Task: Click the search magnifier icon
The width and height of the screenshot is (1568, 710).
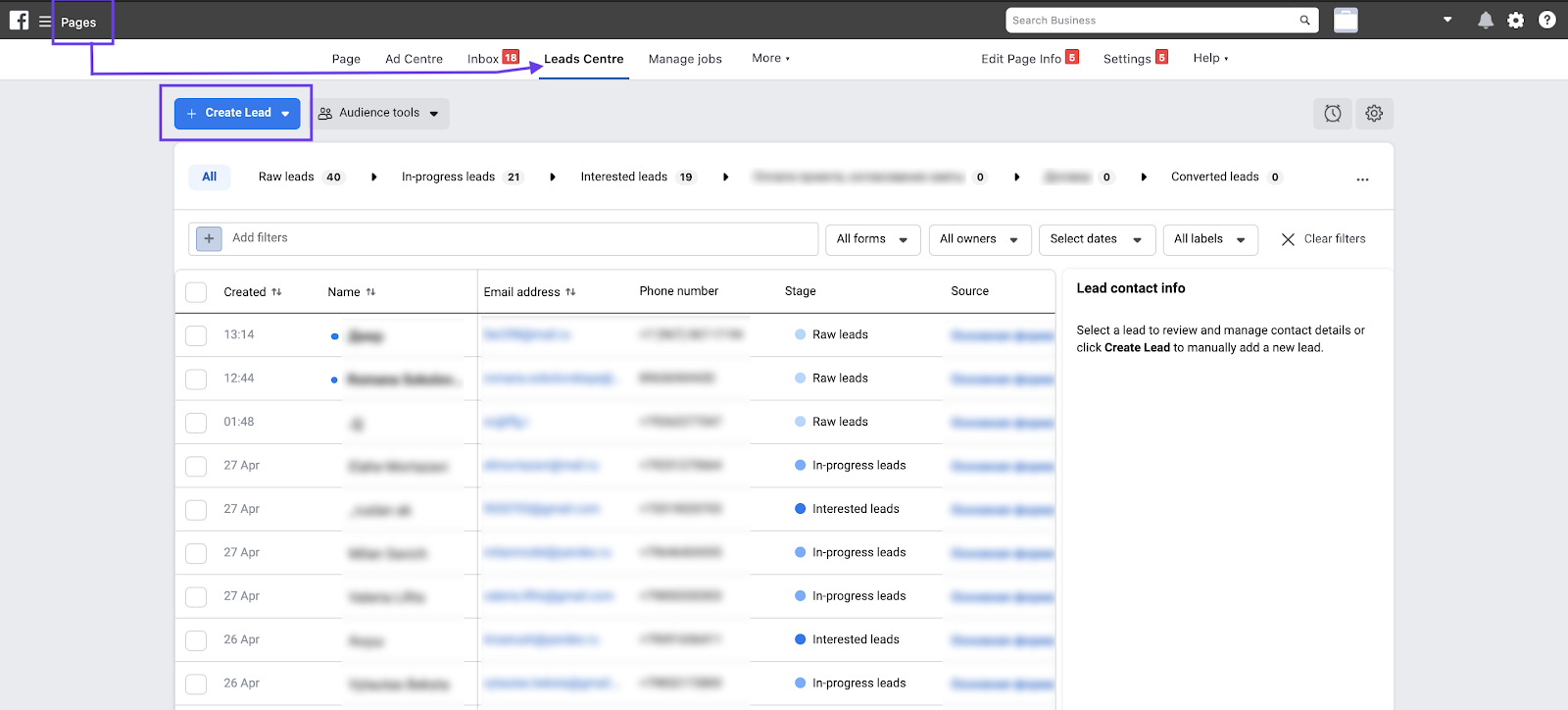Action: (x=1304, y=21)
